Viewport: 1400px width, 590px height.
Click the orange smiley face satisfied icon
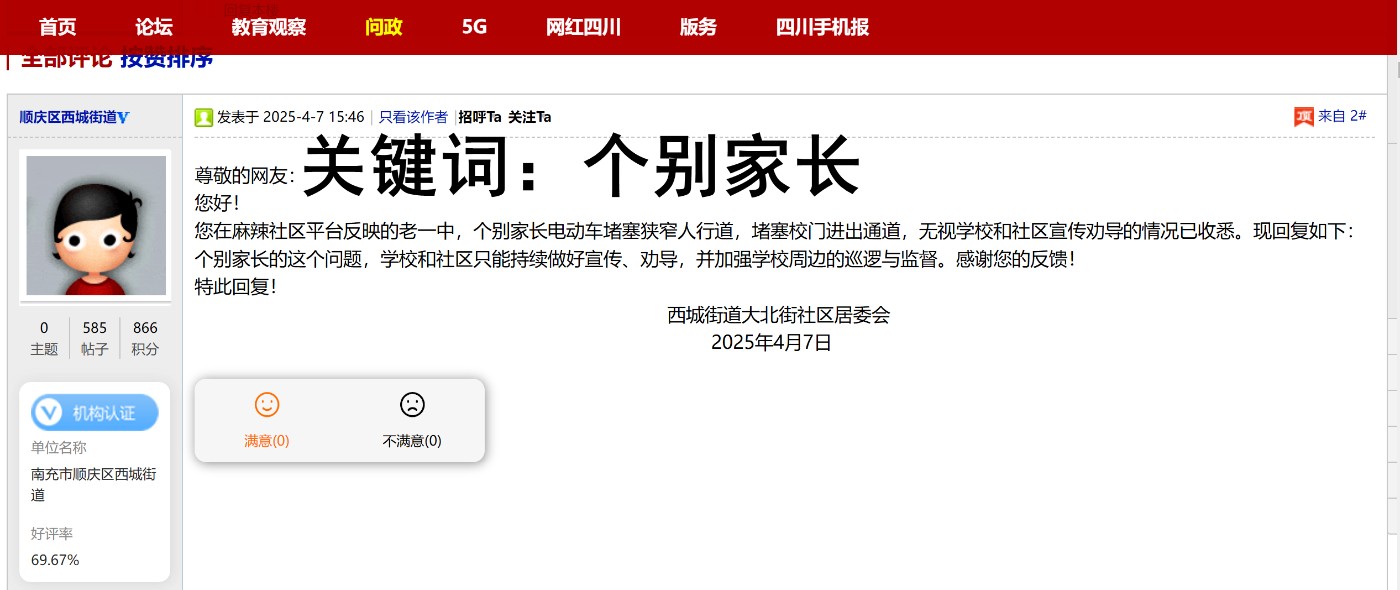tap(267, 405)
